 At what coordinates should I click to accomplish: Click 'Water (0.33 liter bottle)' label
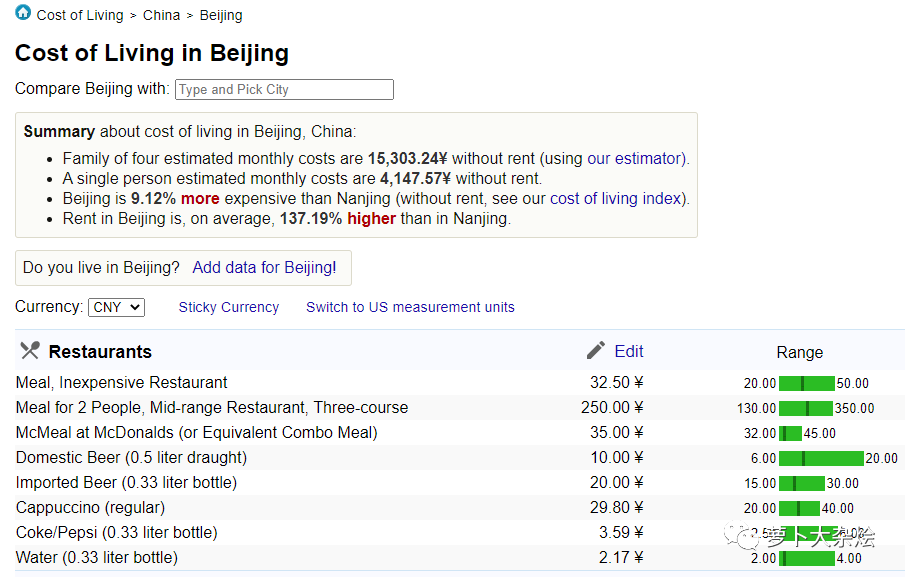click(96, 557)
